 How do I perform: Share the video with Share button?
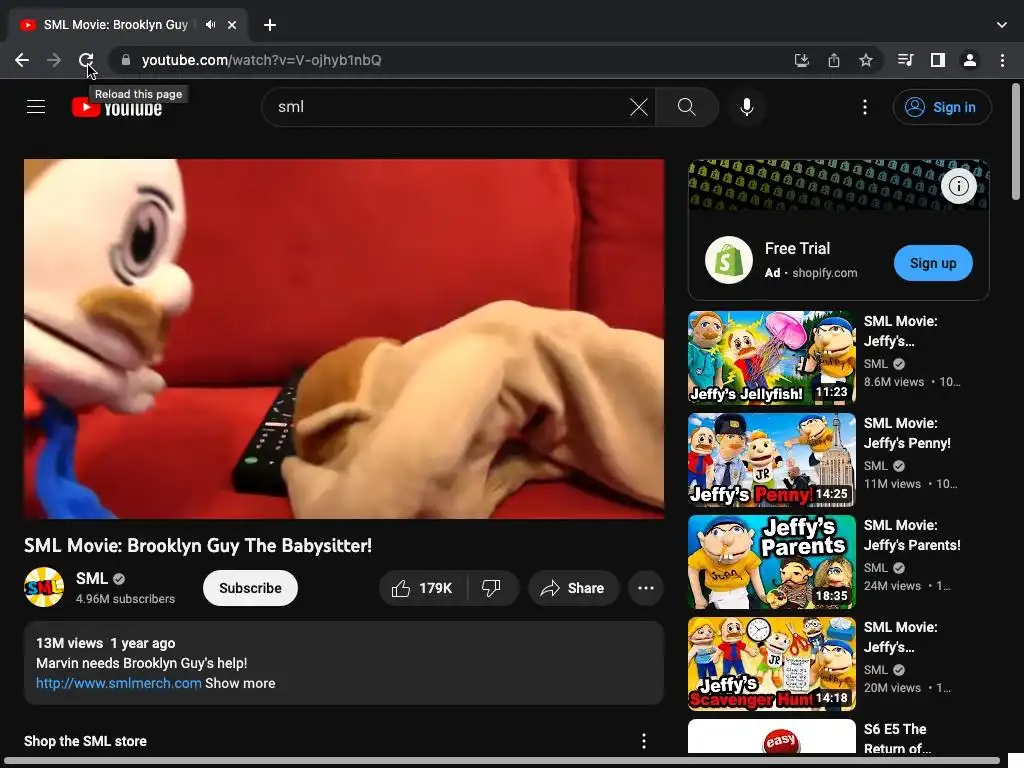[573, 588]
